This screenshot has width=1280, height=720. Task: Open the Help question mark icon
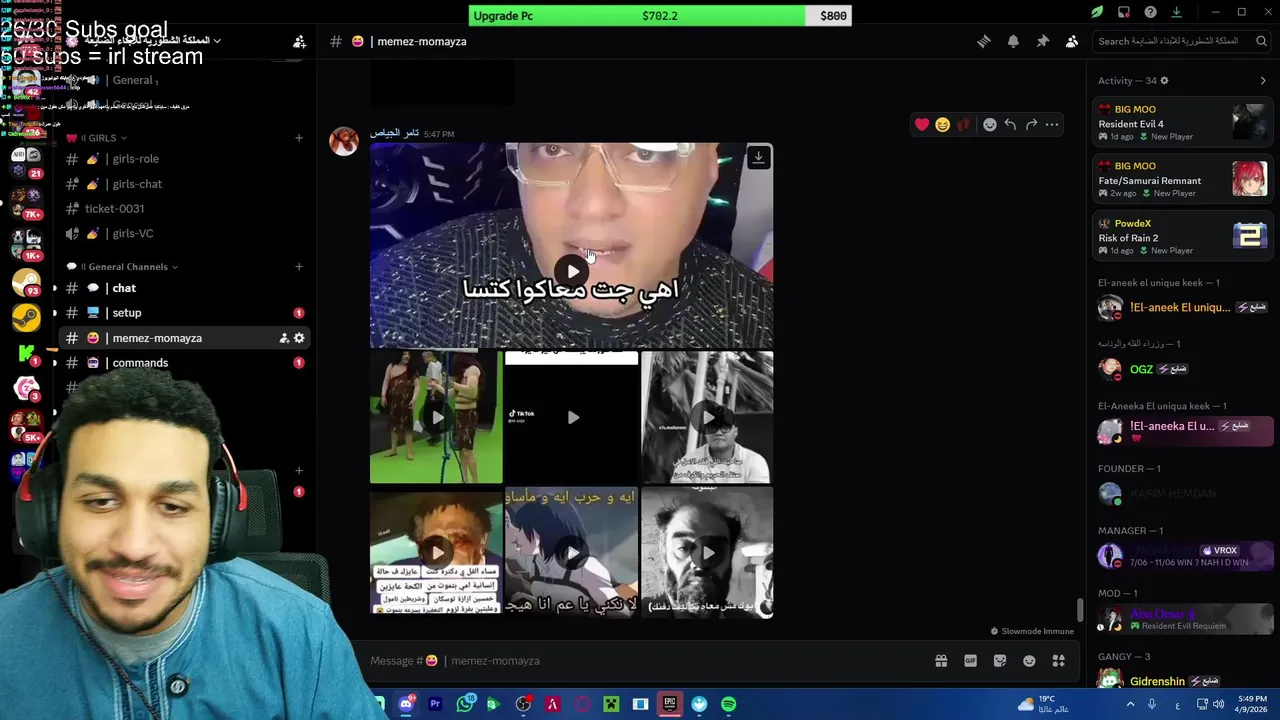pos(1150,12)
